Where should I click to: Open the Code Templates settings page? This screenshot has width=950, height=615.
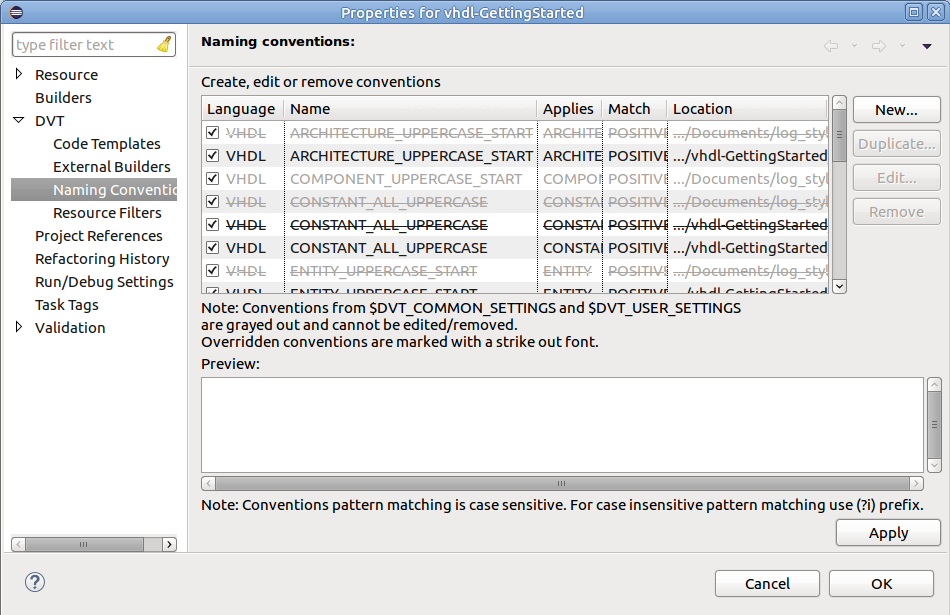point(106,143)
